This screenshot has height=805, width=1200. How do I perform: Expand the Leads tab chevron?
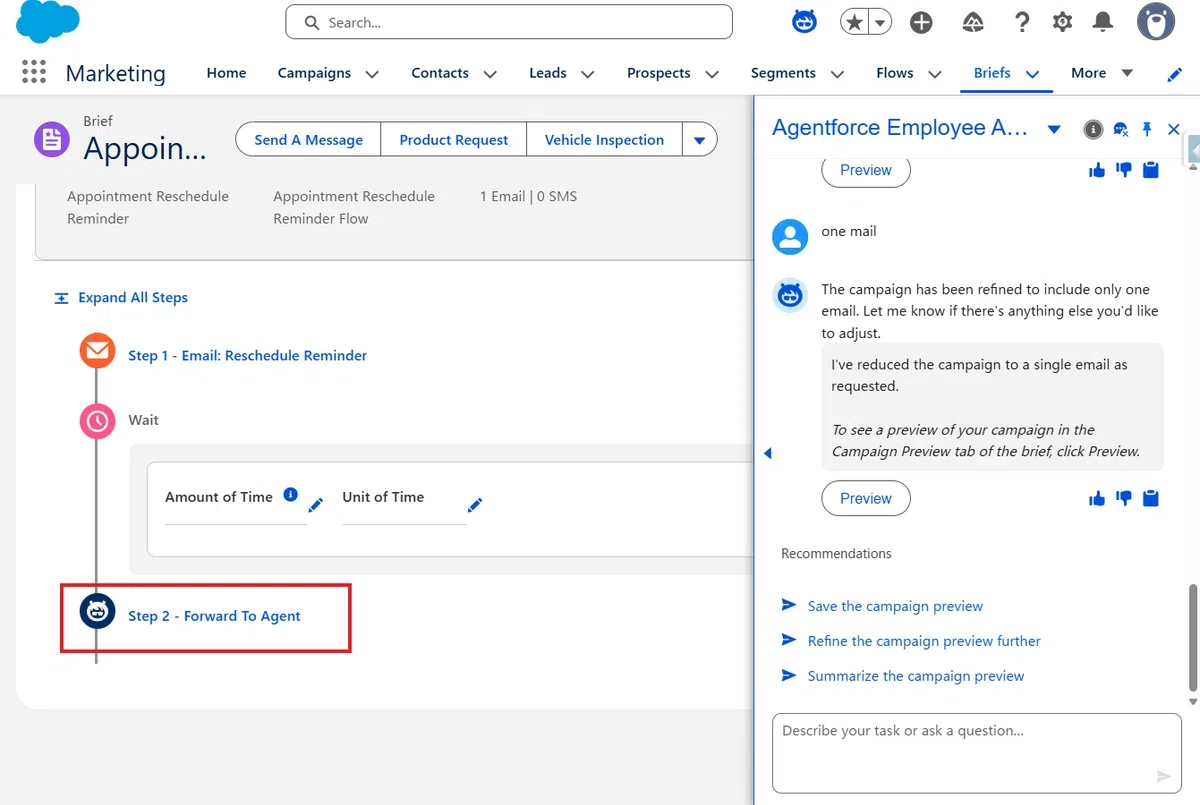[x=588, y=74]
